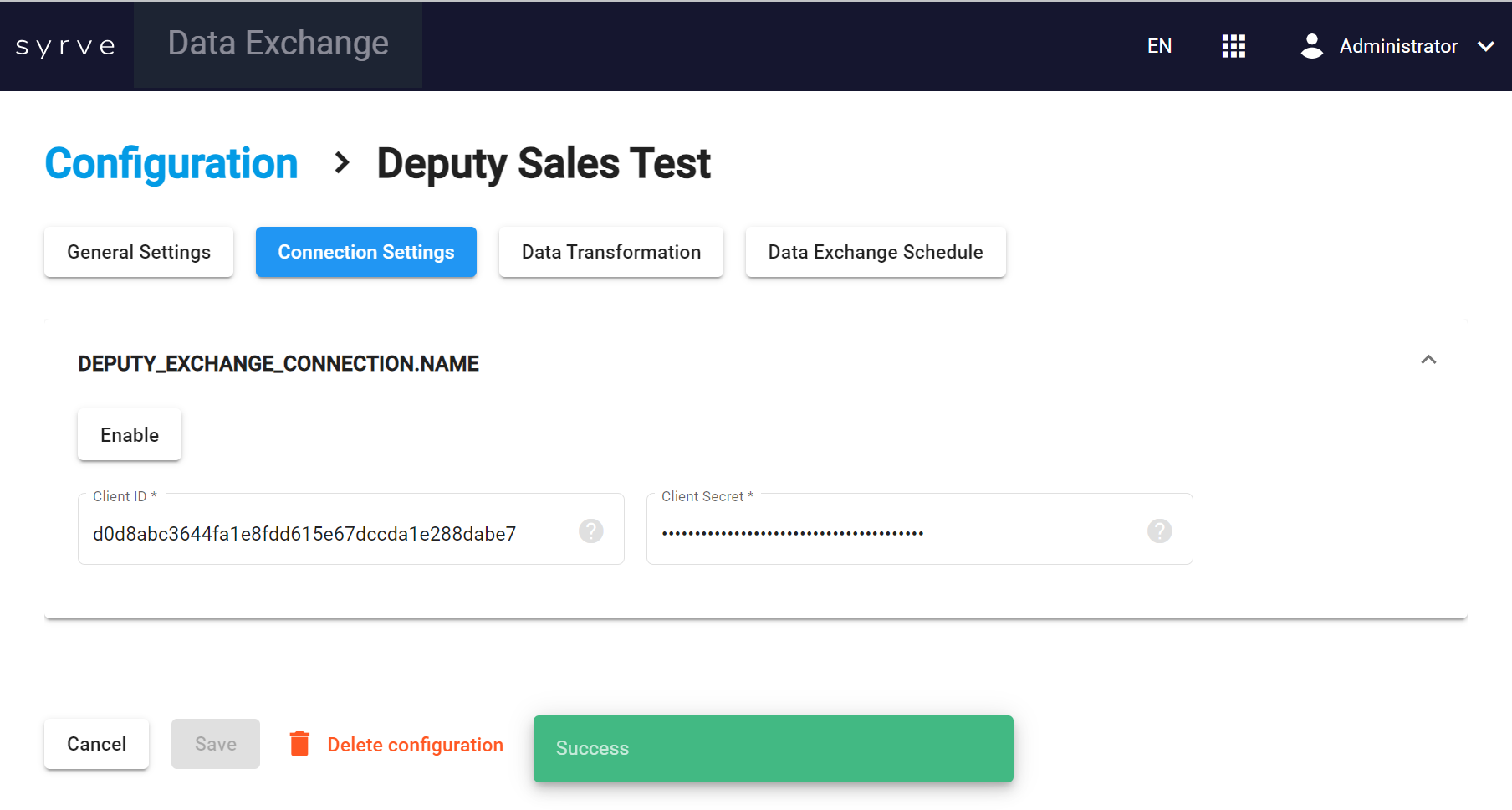Click the breadcrumb arrow separator
The width and height of the screenshot is (1512, 810).
(341, 162)
